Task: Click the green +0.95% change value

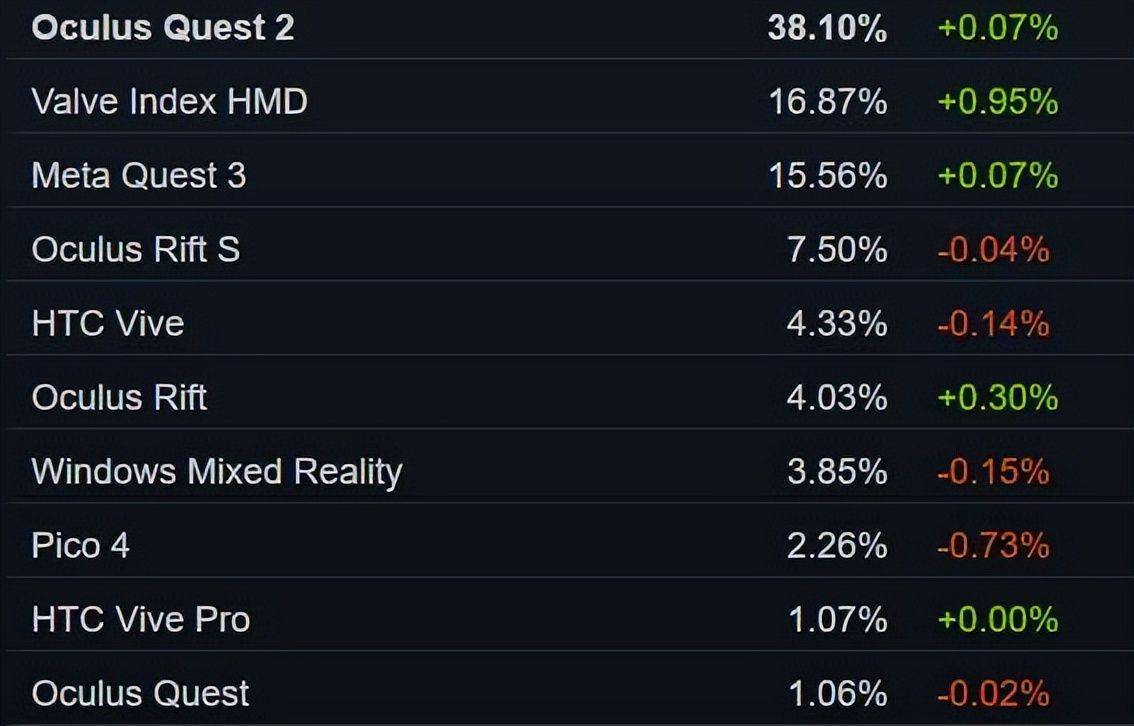Action: tap(997, 102)
